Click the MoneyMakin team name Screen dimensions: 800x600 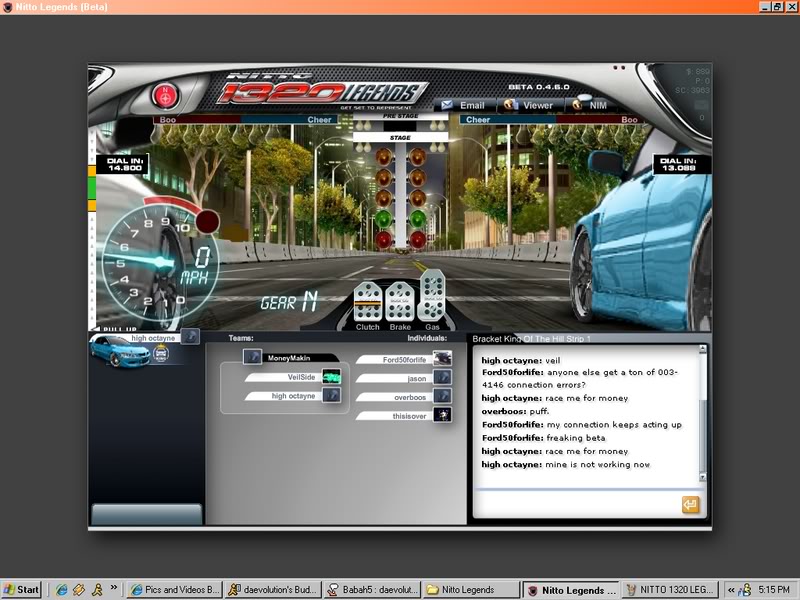(x=289, y=358)
